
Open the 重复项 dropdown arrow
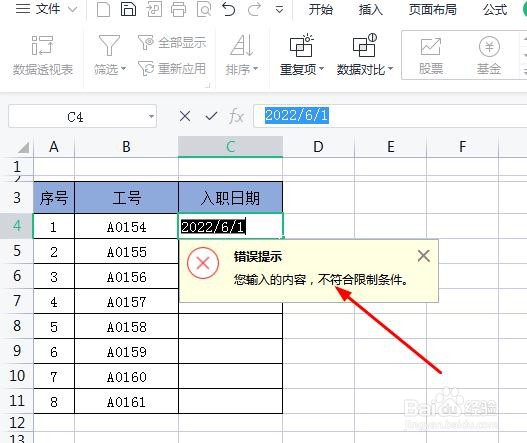[x=321, y=69]
